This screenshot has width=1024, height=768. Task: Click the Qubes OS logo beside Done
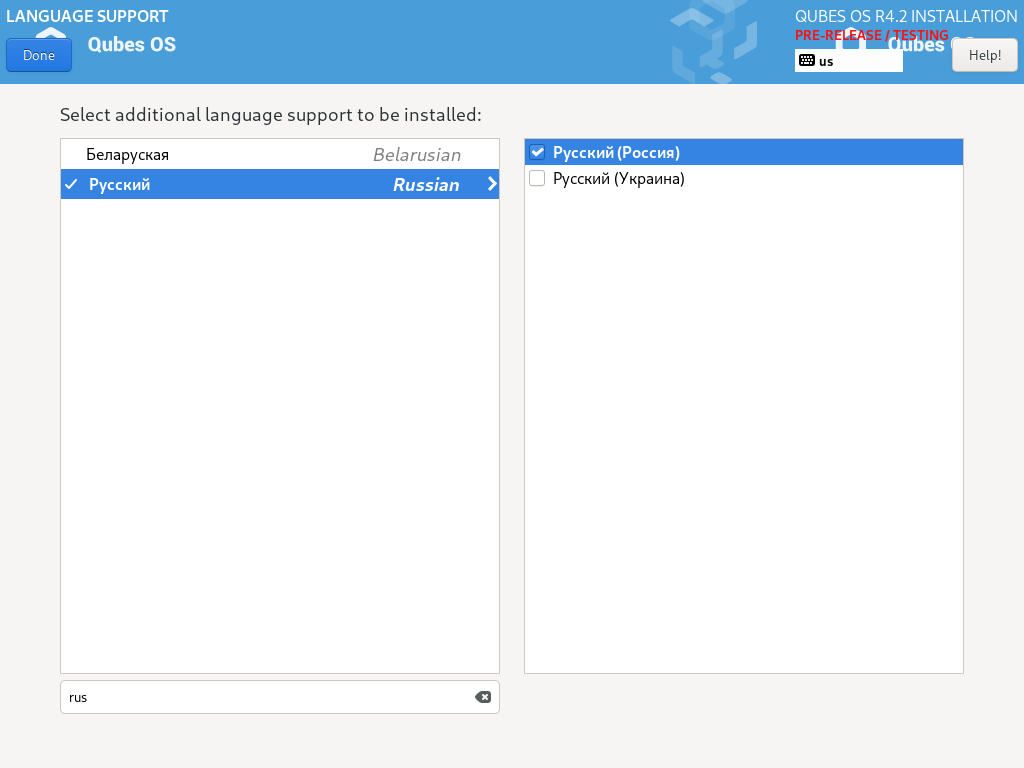131,44
